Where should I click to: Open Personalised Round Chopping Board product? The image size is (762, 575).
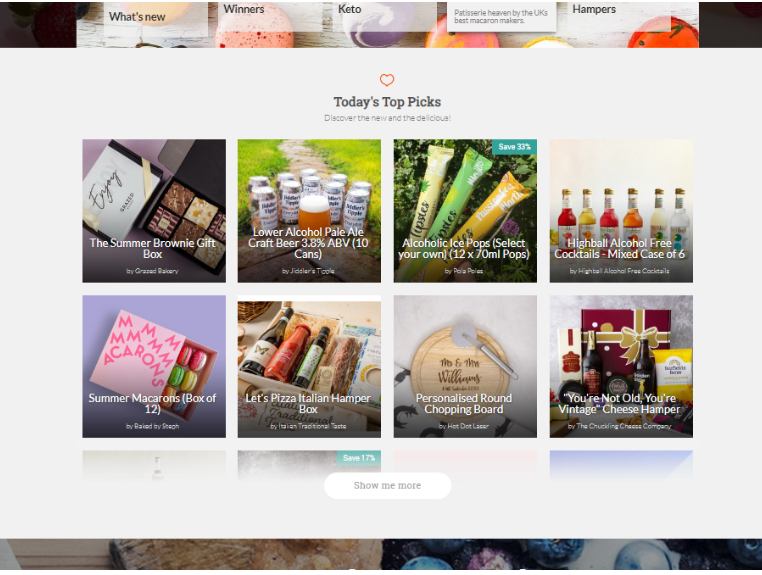click(x=465, y=366)
